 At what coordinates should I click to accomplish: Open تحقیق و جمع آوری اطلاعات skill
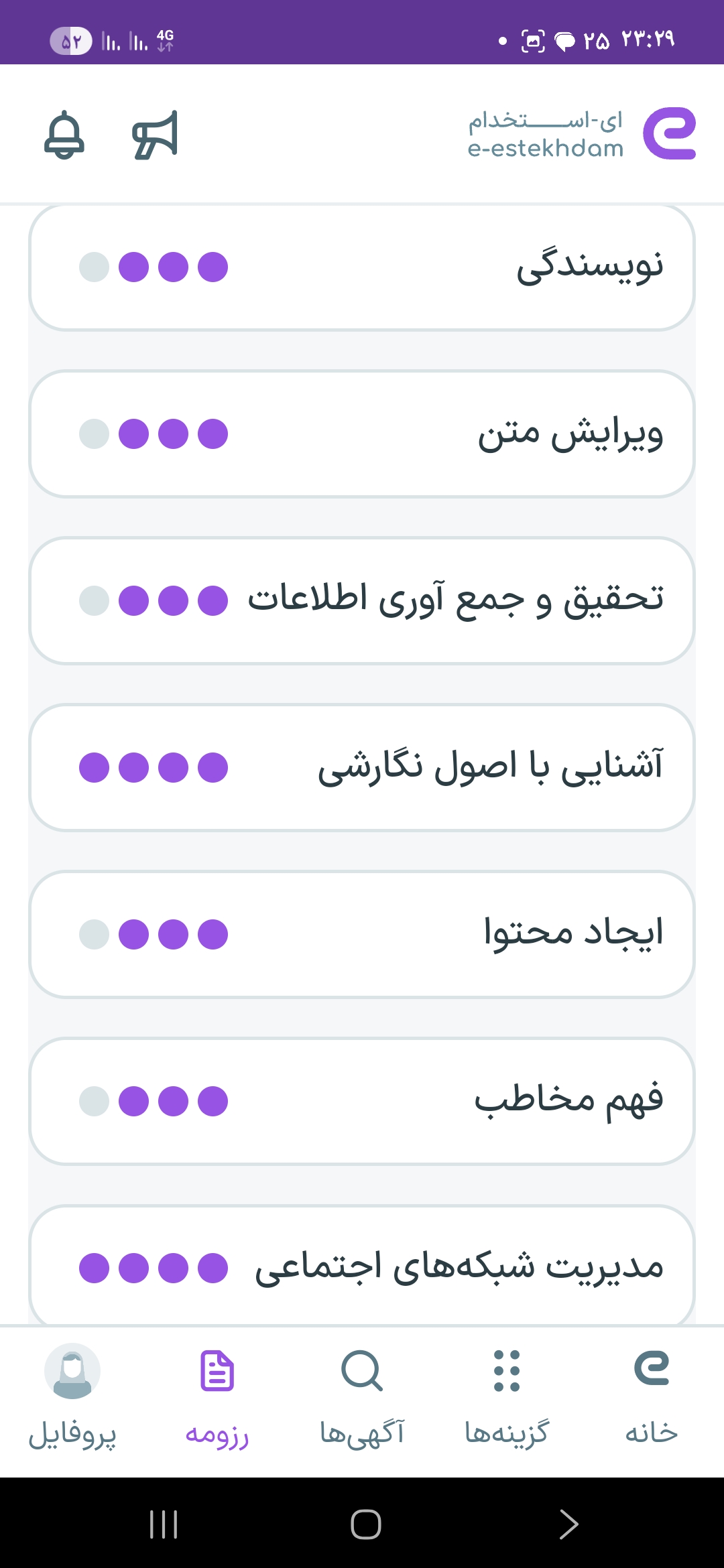[456, 600]
